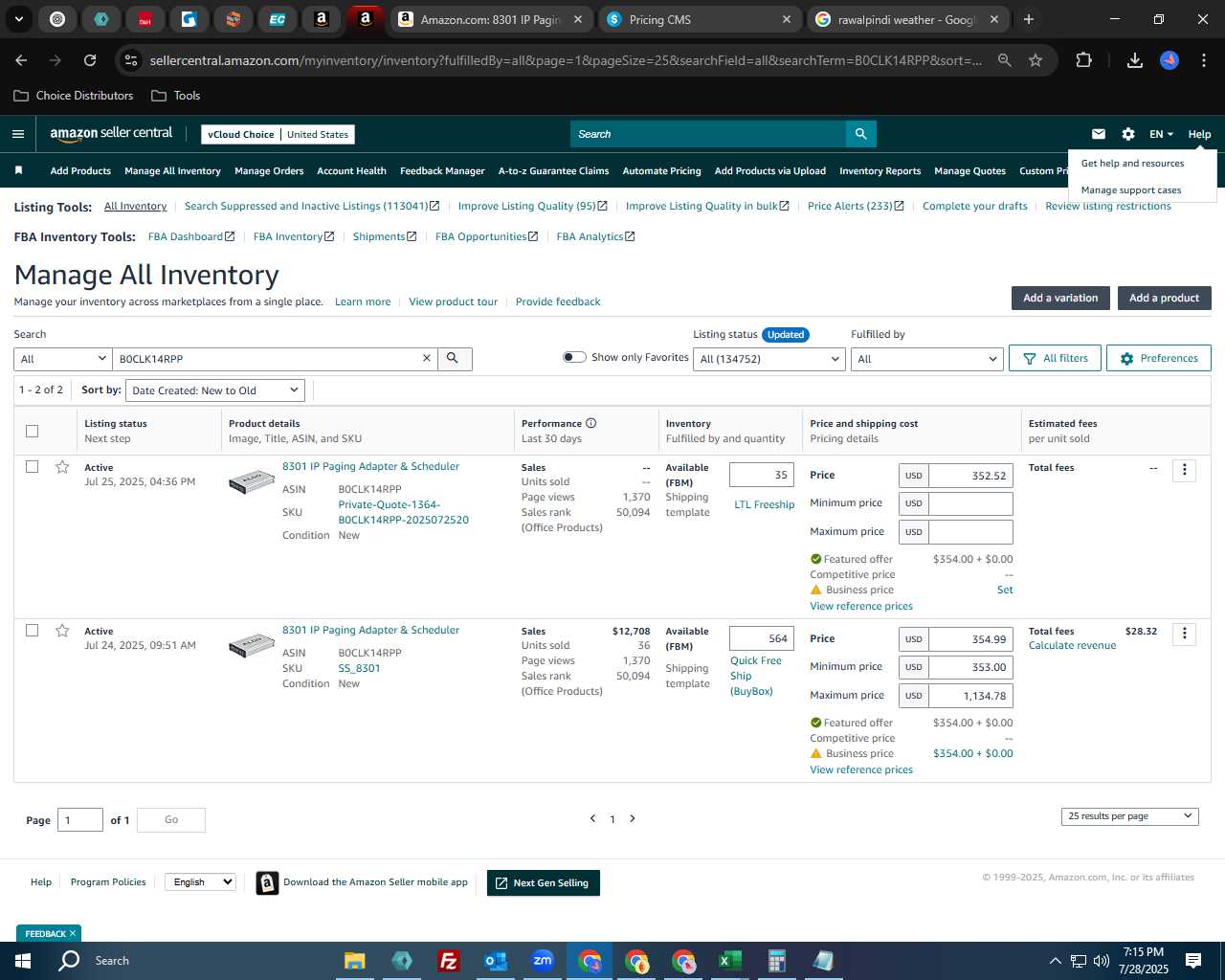Bookmark this page with the star icon

1036,60
